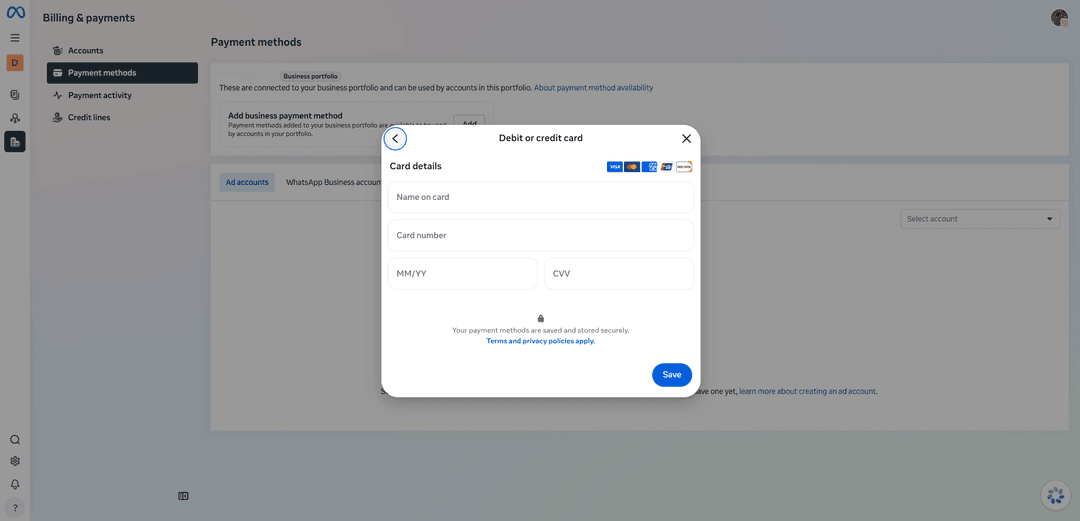
Task: Click the American Express logo
Action: (x=649, y=167)
